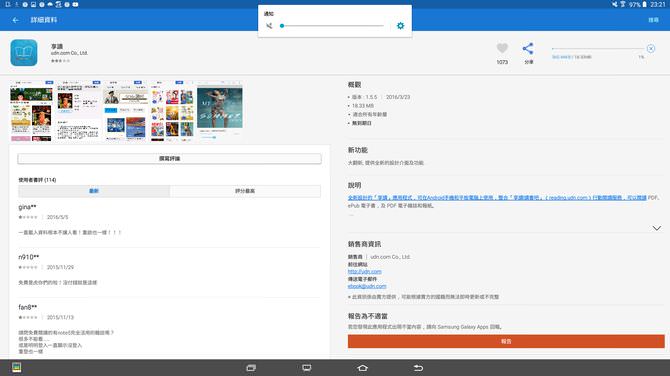Tap fan8** review date 2015/11/13
The image size is (670, 376).
coord(60,317)
